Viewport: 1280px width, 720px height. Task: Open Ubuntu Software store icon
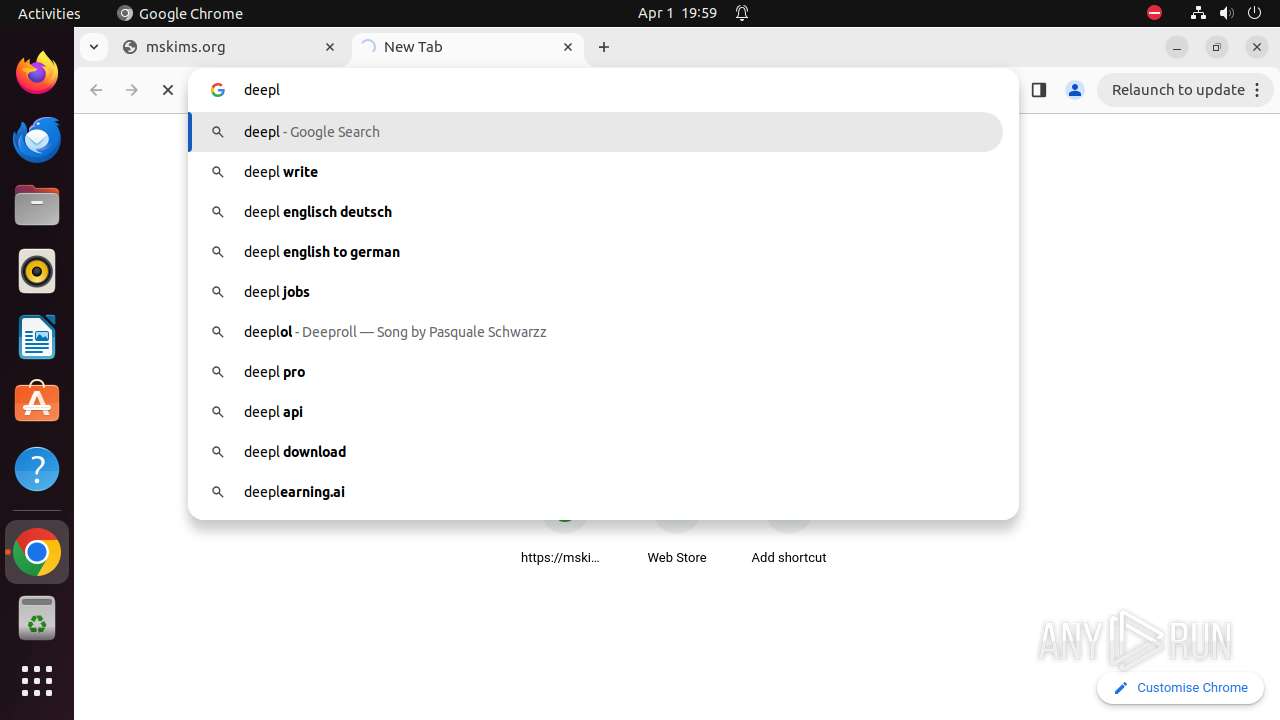click(x=37, y=403)
